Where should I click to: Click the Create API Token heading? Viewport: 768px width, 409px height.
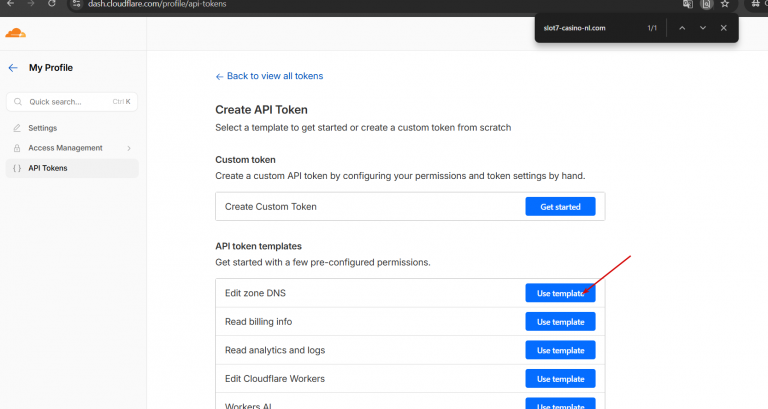262,110
